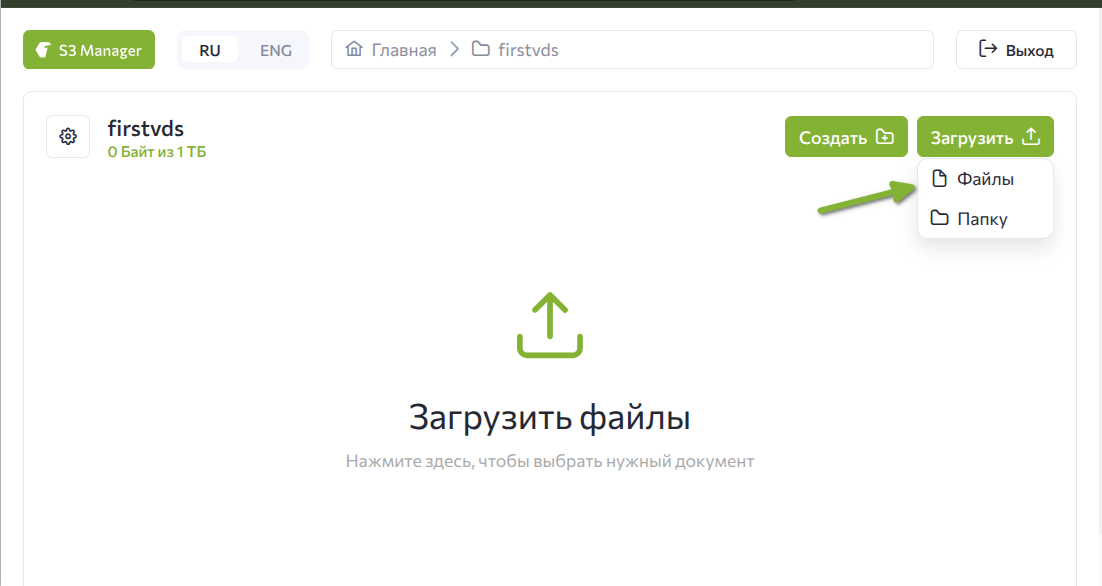Click the Нажмите здесь hint text
The height and width of the screenshot is (586, 1102).
point(549,461)
